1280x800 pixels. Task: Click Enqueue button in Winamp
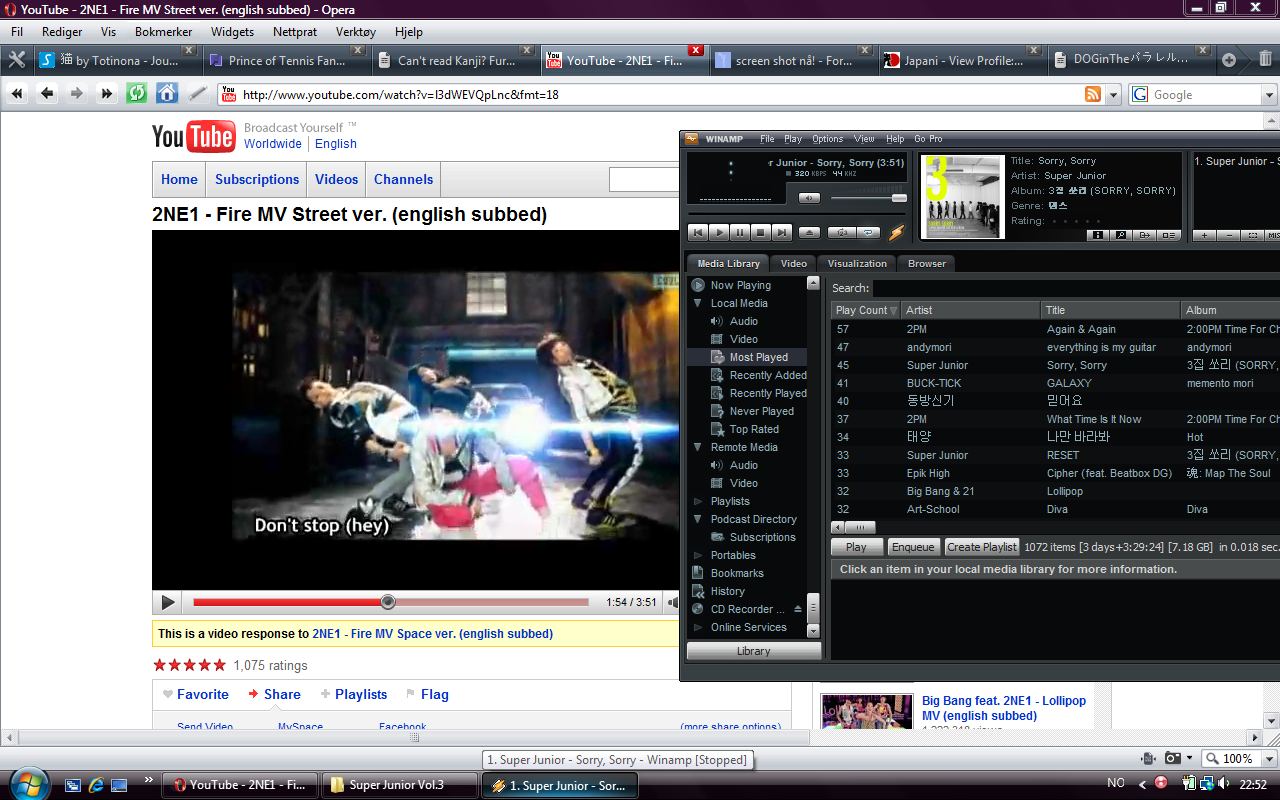pos(913,547)
